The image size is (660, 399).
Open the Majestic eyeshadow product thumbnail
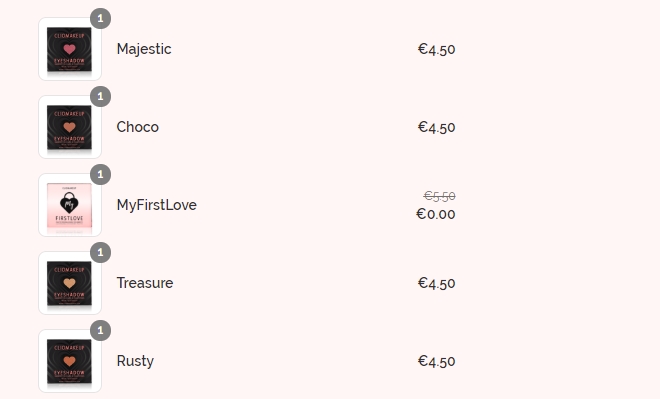click(70, 49)
